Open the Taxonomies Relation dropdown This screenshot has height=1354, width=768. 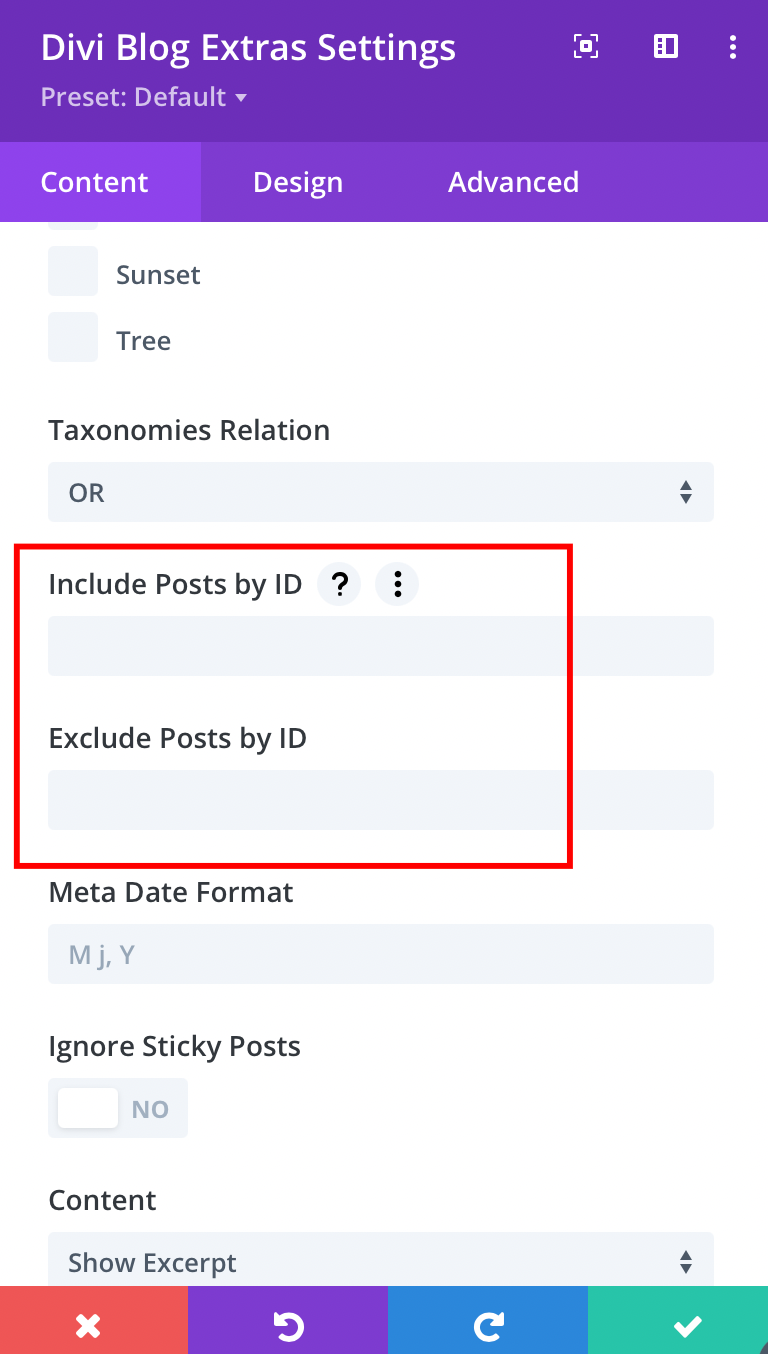tap(380, 492)
